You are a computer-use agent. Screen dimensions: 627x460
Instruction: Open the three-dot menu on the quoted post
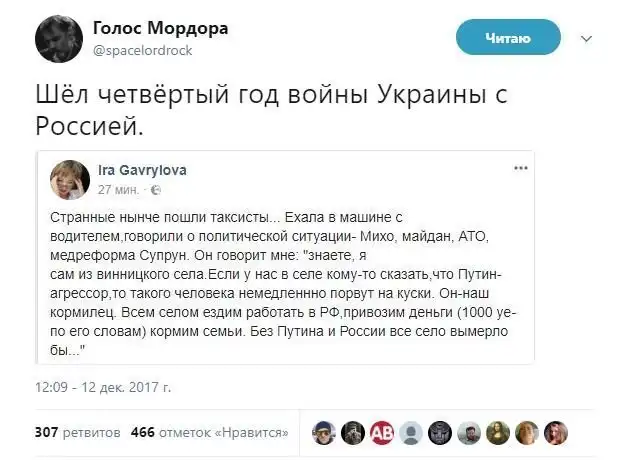point(520,168)
